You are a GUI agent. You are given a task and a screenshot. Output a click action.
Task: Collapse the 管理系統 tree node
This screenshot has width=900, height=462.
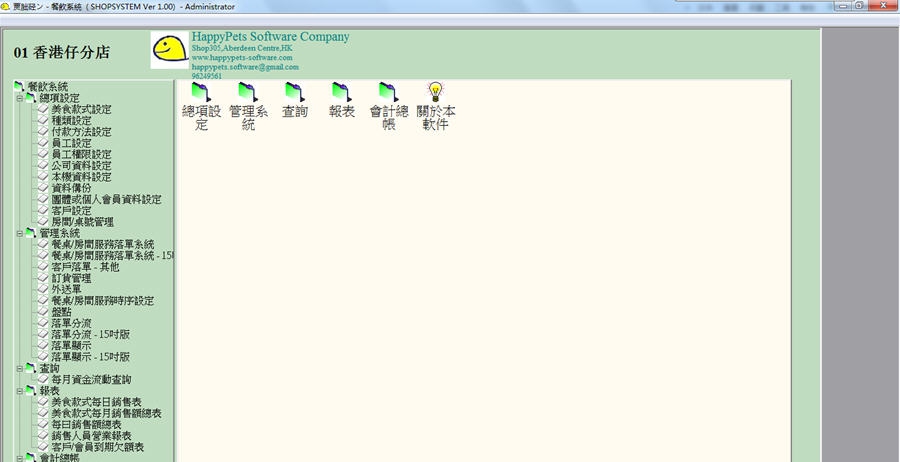(19, 233)
